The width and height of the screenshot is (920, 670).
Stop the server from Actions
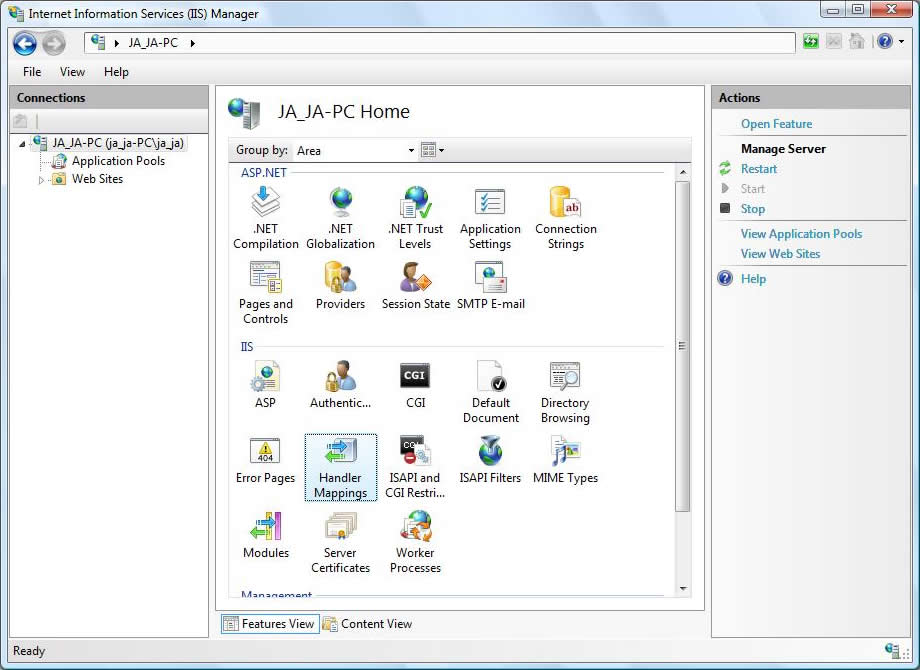coord(752,209)
